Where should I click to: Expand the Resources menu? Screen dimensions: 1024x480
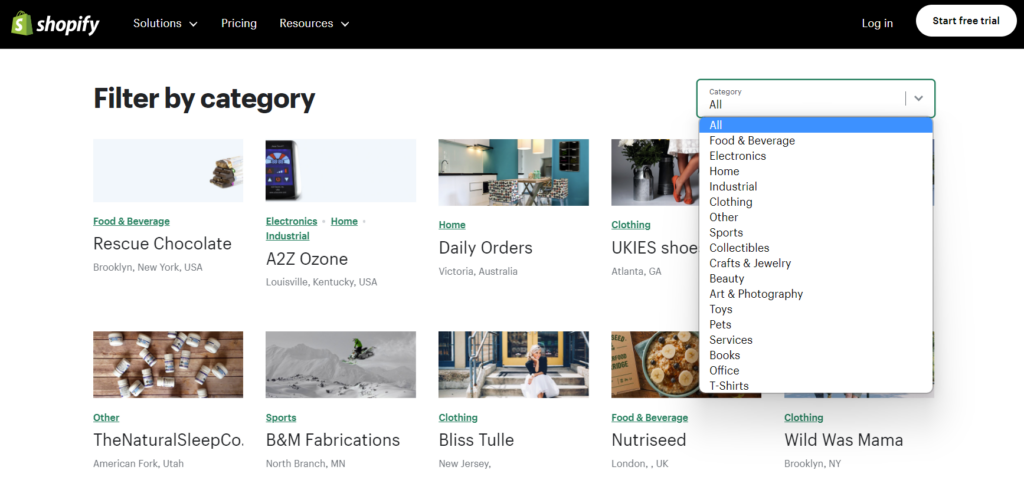314,23
